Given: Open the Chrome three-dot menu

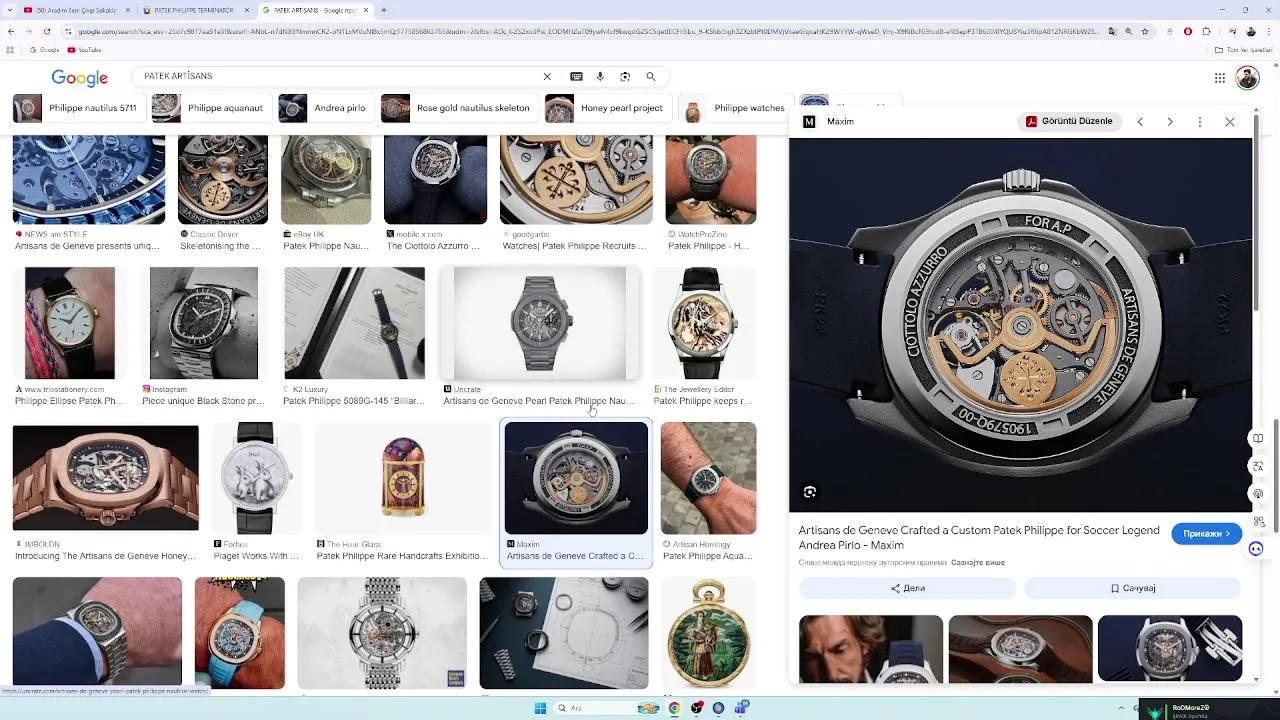Looking at the screenshot, I should coord(1268,31).
